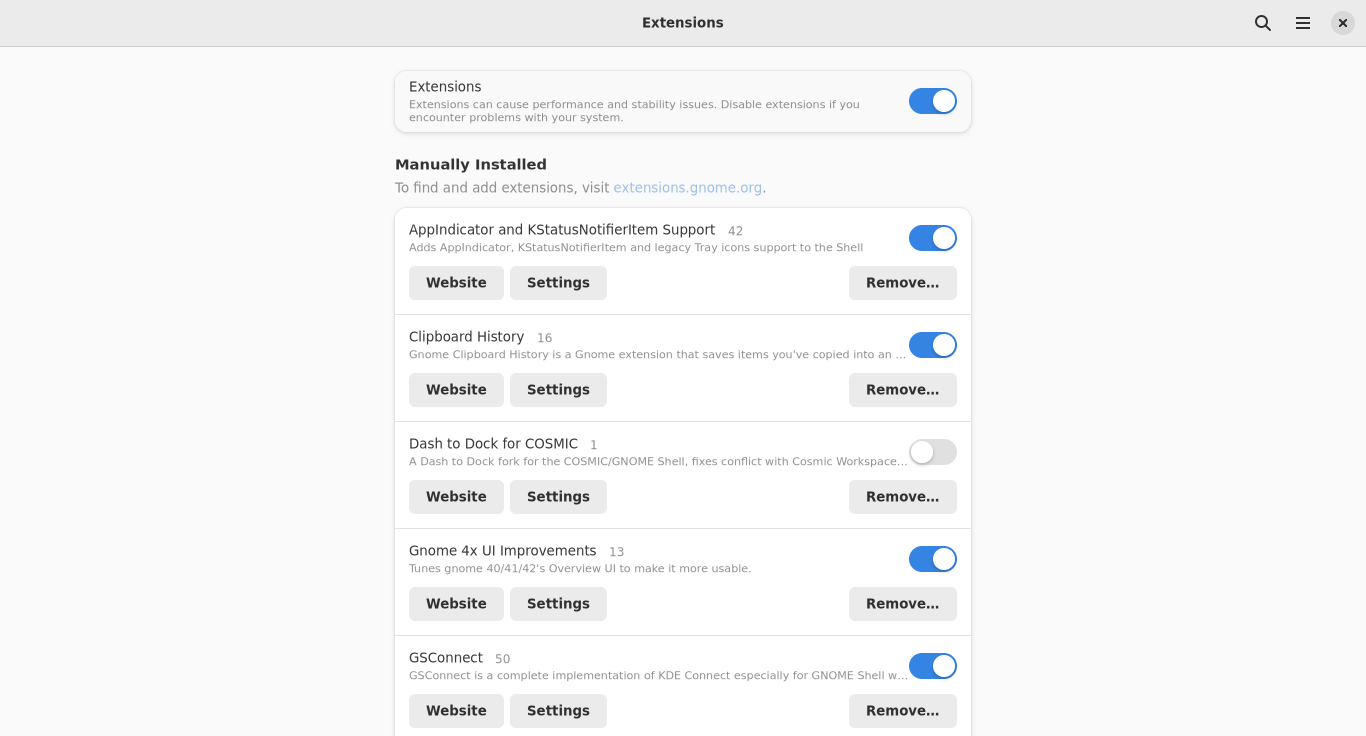This screenshot has height=736, width=1366.
Task: Close the Extensions application window
Action: 1342,22
